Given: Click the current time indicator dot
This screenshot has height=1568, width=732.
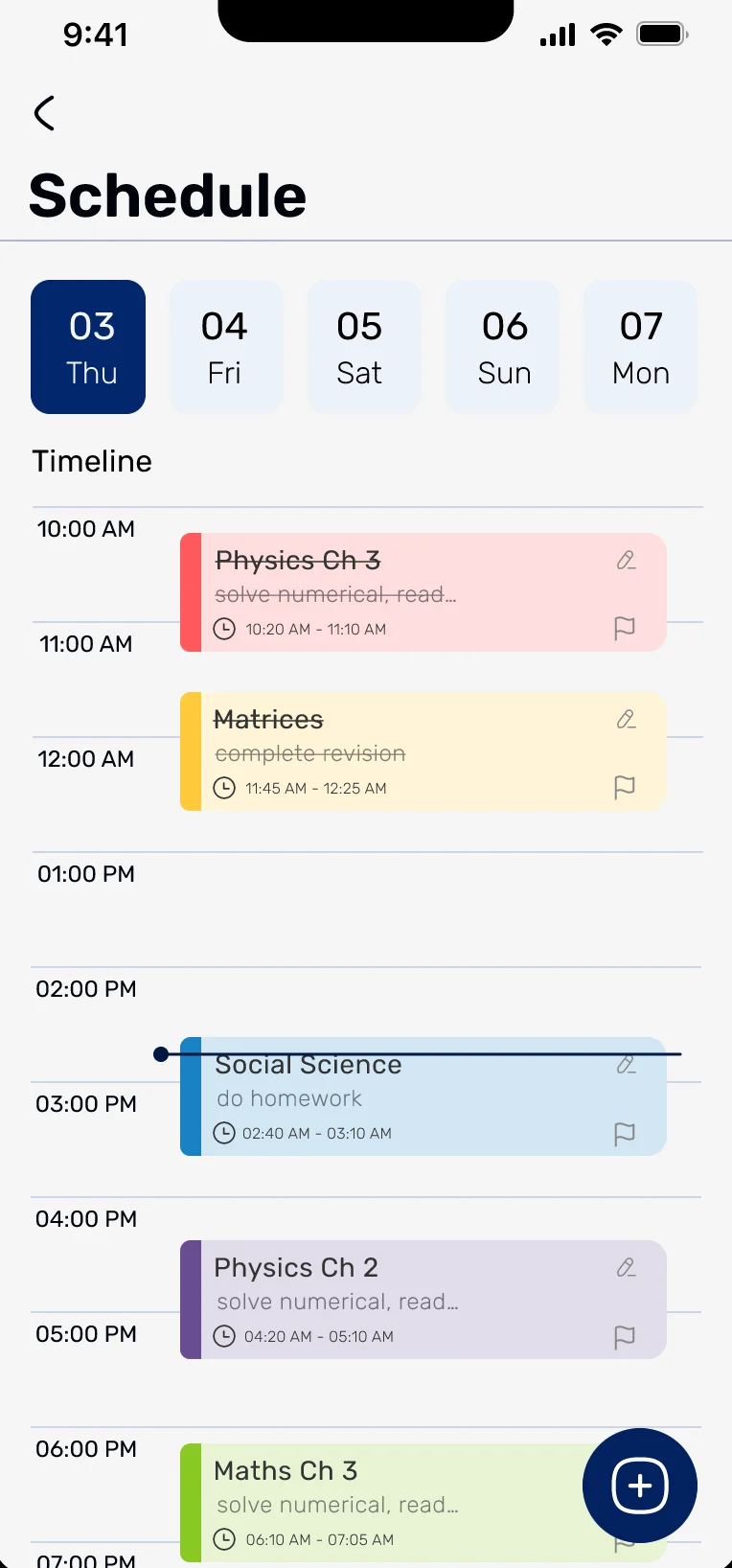Looking at the screenshot, I should (161, 1054).
